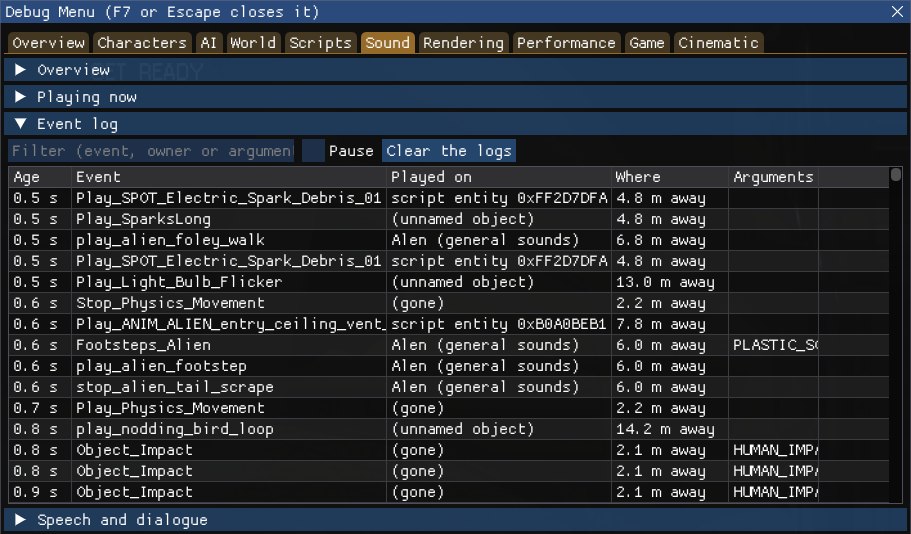Switch to the Overview tab
The width and height of the screenshot is (911, 534).
point(48,42)
